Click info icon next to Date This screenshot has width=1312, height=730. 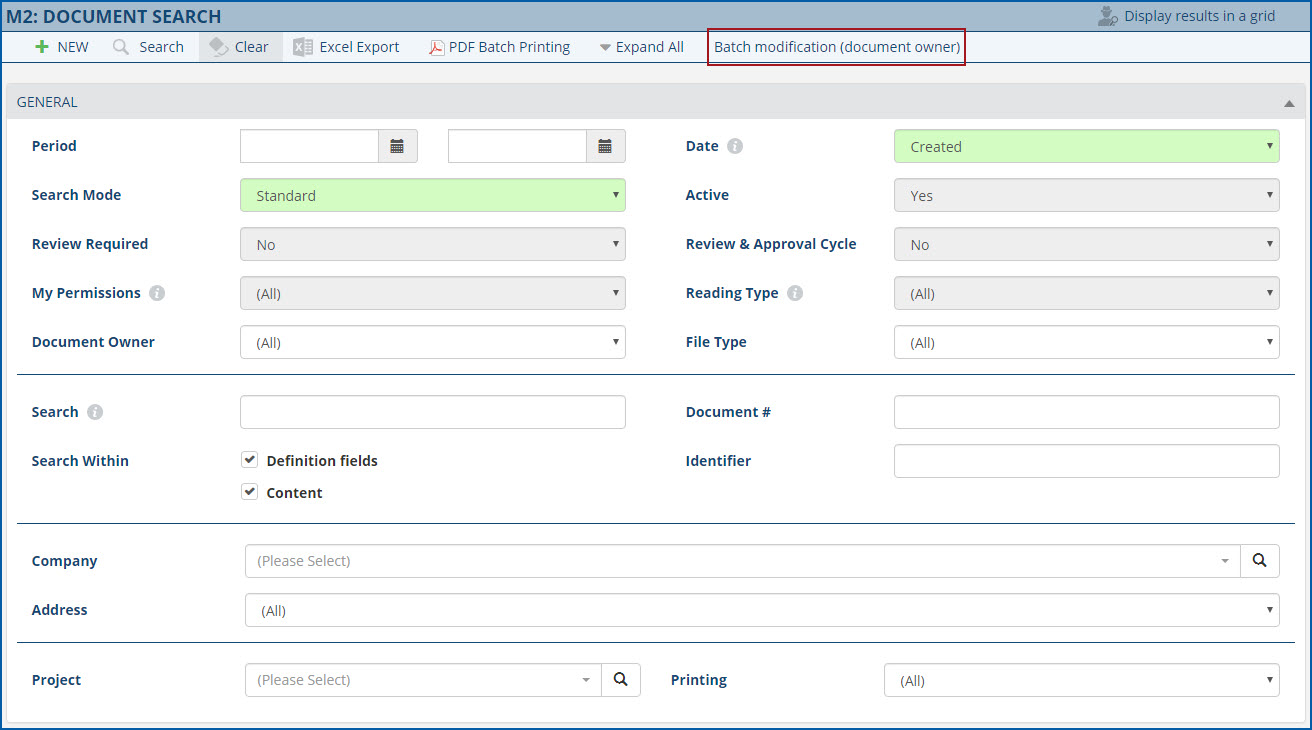pyautogui.click(x=735, y=146)
